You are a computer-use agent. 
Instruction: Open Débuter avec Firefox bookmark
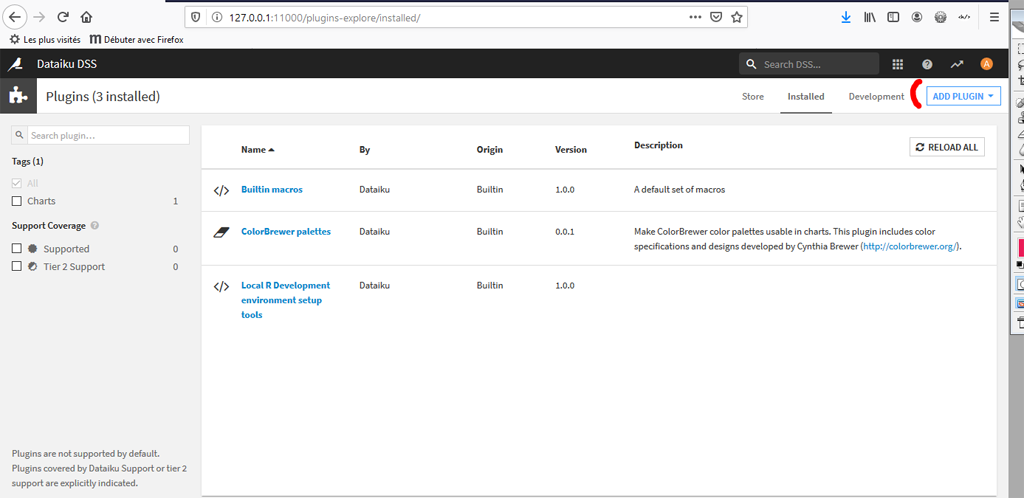(x=136, y=40)
